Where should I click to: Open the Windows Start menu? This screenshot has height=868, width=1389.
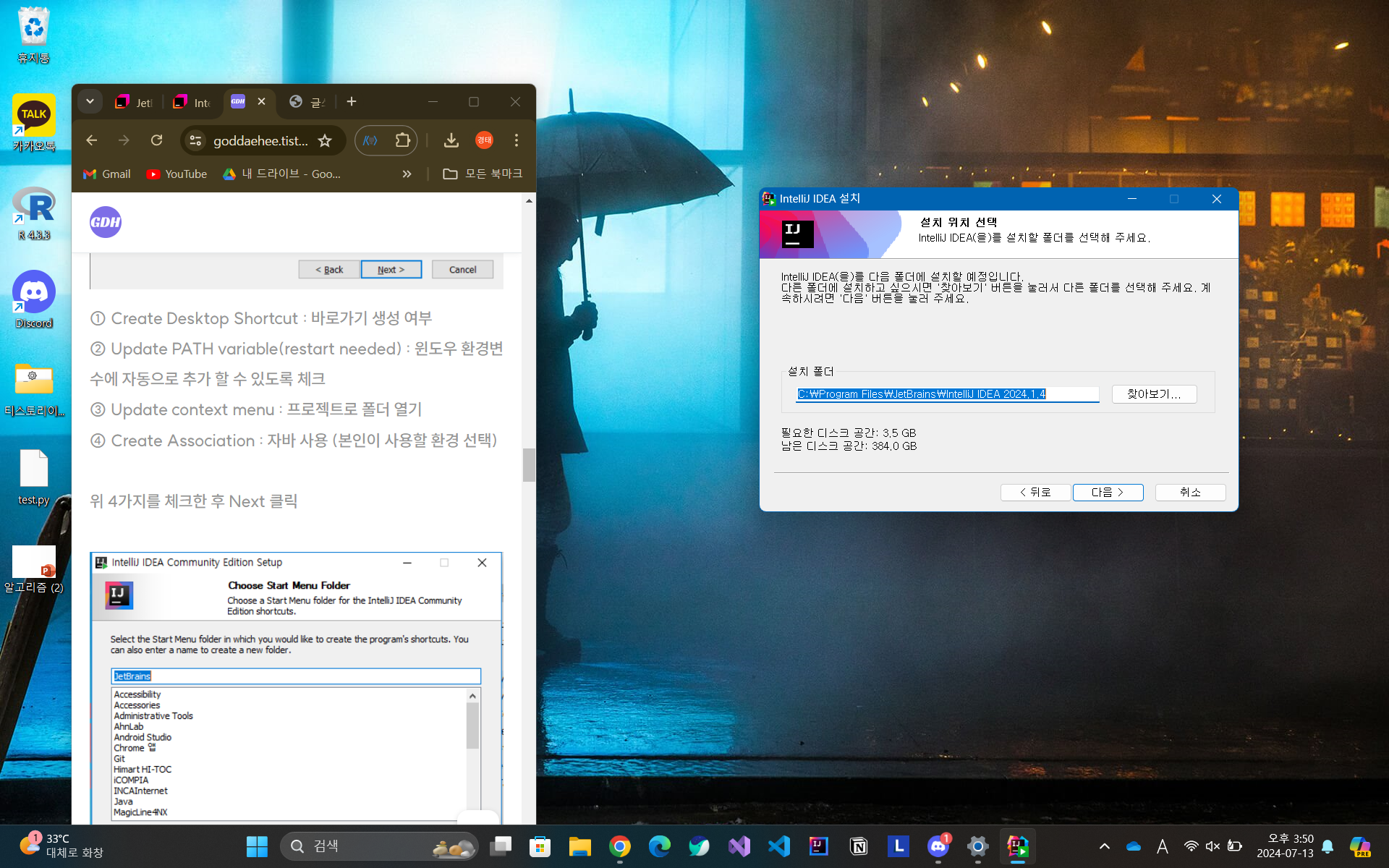(257, 846)
